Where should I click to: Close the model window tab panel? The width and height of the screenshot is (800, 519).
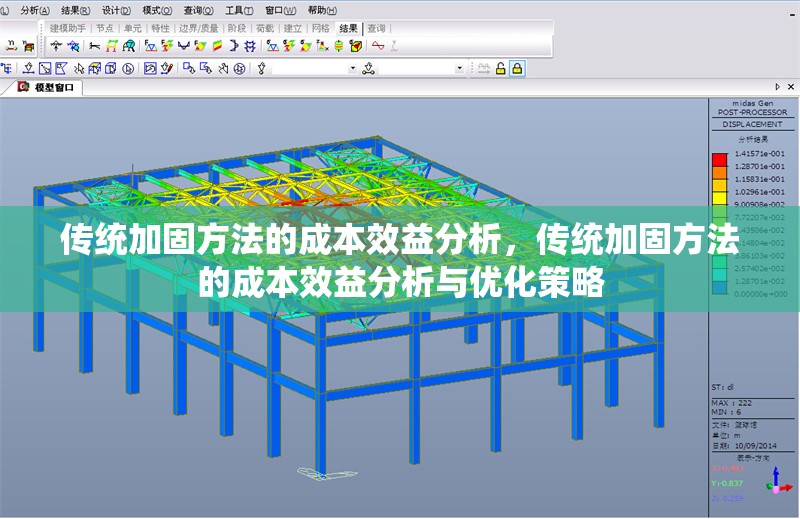(x=792, y=88)
